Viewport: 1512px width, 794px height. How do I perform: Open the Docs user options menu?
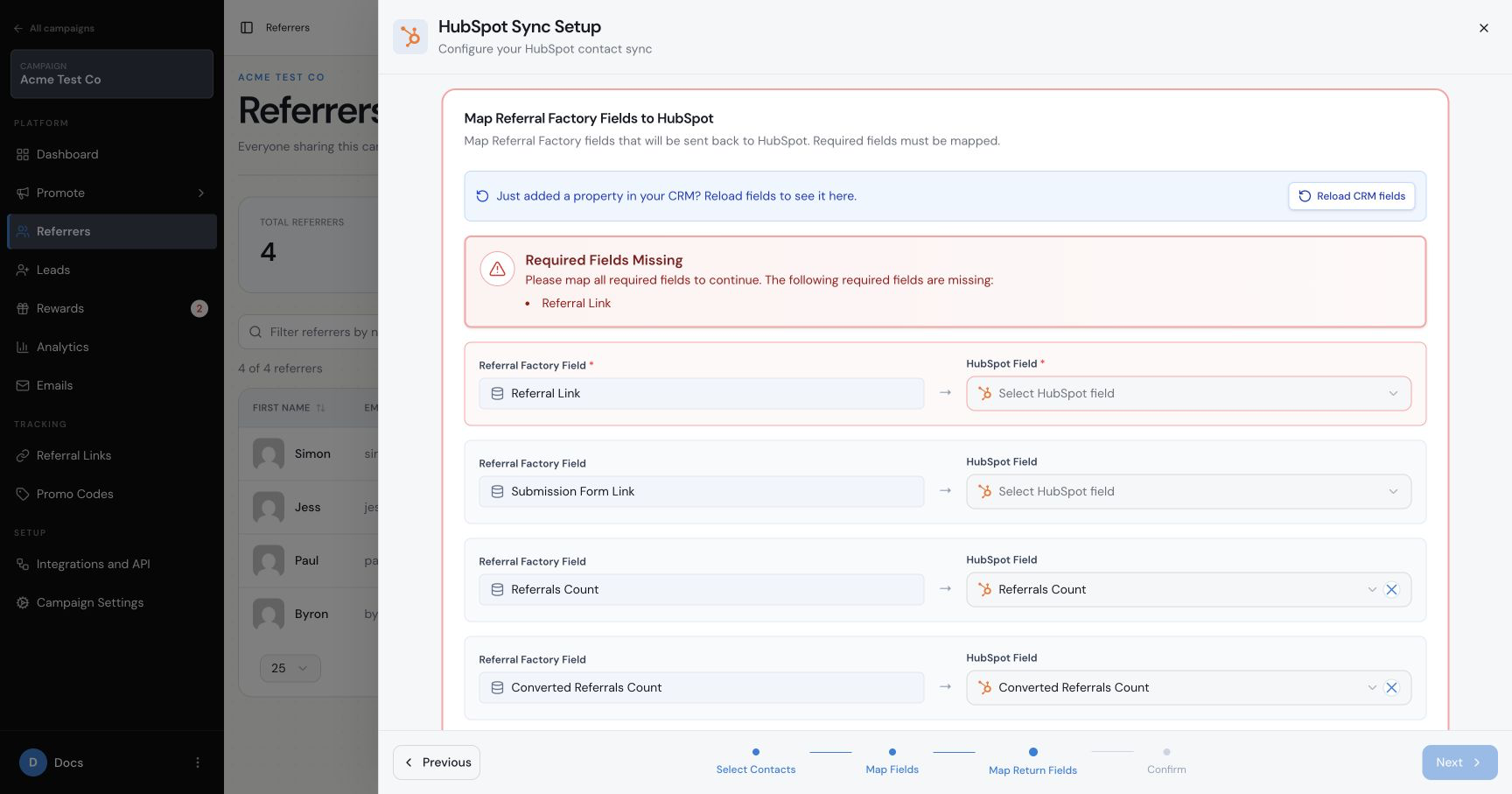pos(198,762)
